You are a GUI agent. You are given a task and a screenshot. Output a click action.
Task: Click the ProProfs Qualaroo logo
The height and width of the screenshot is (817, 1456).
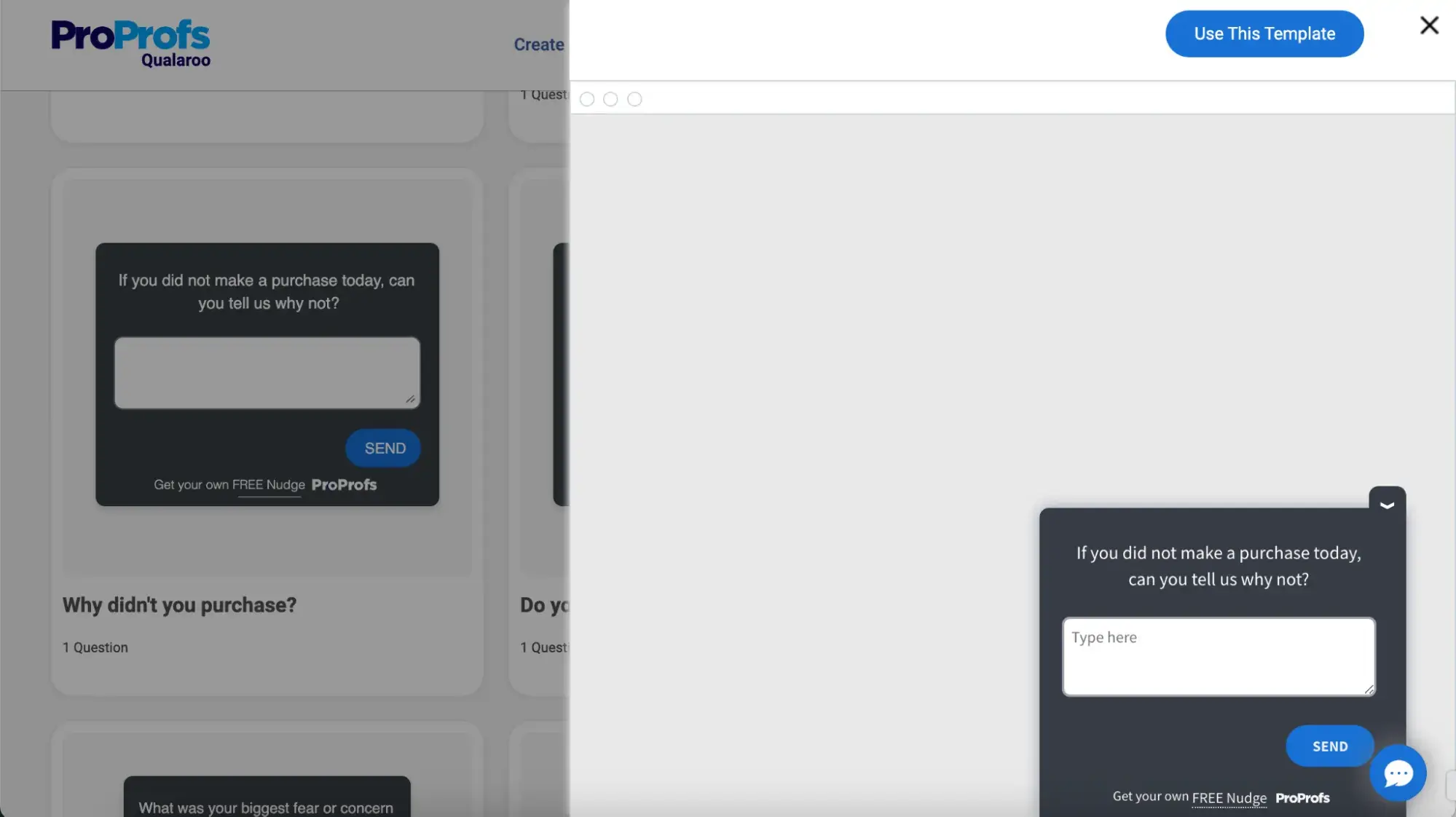(x=130, y=42)
